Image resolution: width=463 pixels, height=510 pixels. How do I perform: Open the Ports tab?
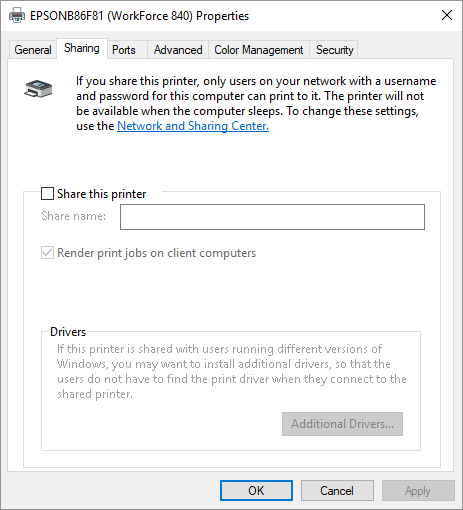pyautogui.click(x=124, y=50)
